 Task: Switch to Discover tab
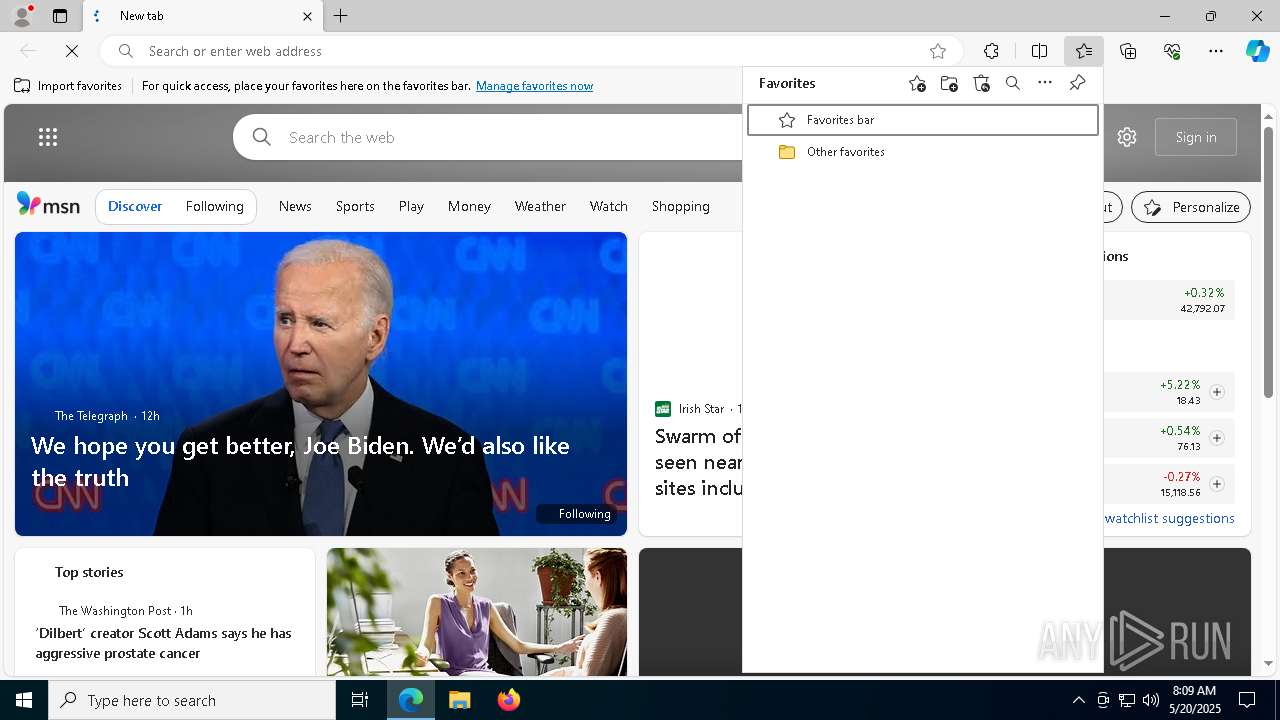(x=135, y=206)
